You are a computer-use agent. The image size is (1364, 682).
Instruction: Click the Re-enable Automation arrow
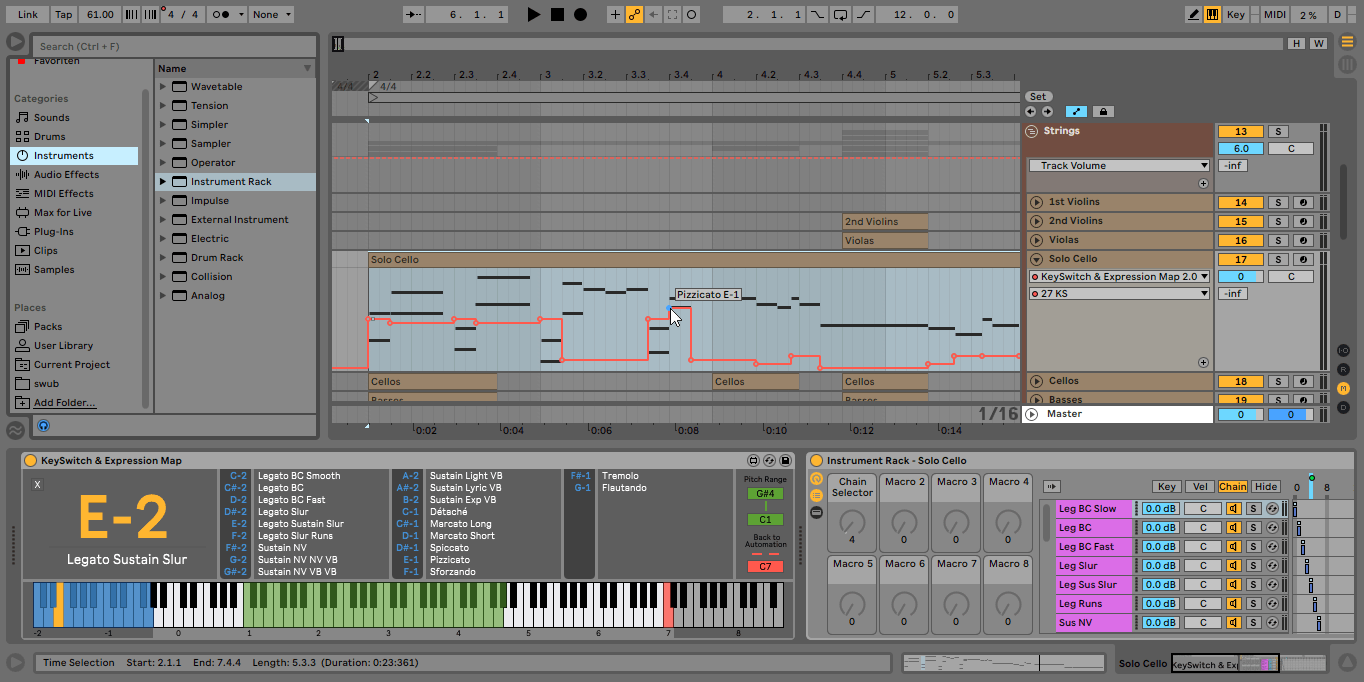click(653, 15)
